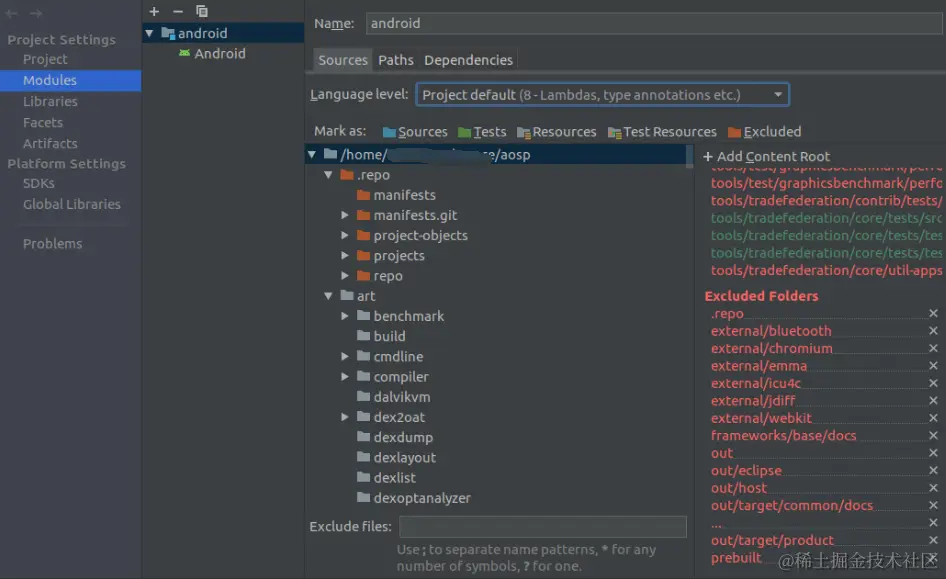This screenshot has width=946, height=579.
Task: Collapse the /home aosp content root
Action: (x=311, y=155)
